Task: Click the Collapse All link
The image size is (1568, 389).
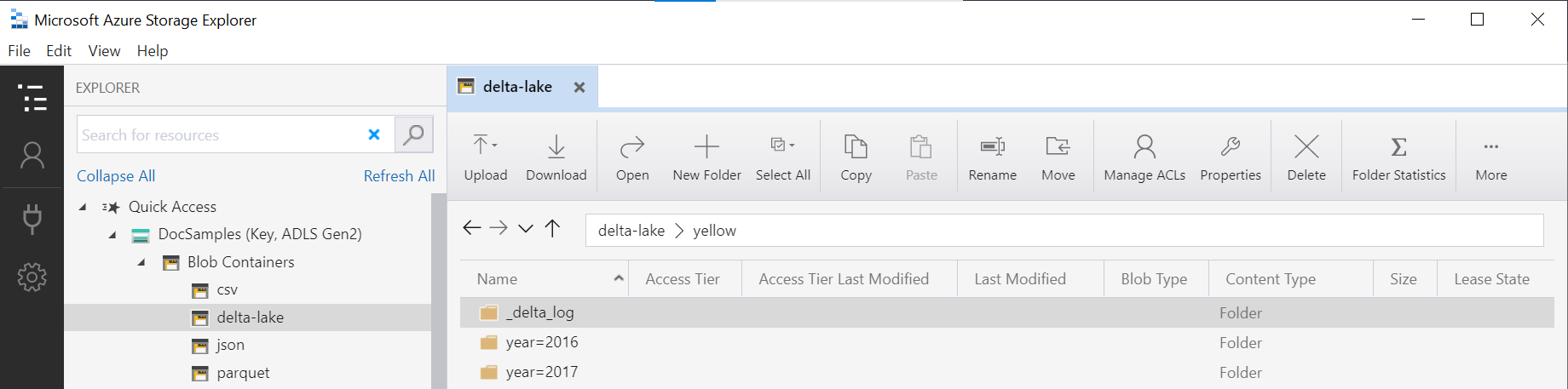Action: coord(116,176)
